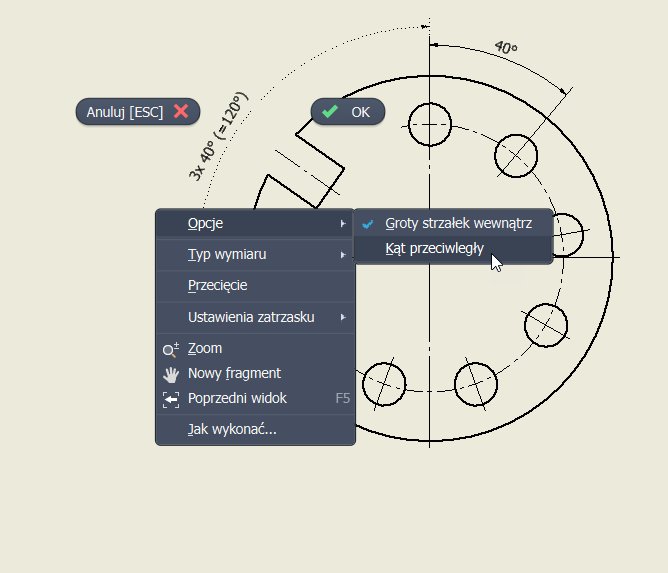Click the lower-right hole under the submenu
Screen dimensions: 668x573
(x=546, y=323)
